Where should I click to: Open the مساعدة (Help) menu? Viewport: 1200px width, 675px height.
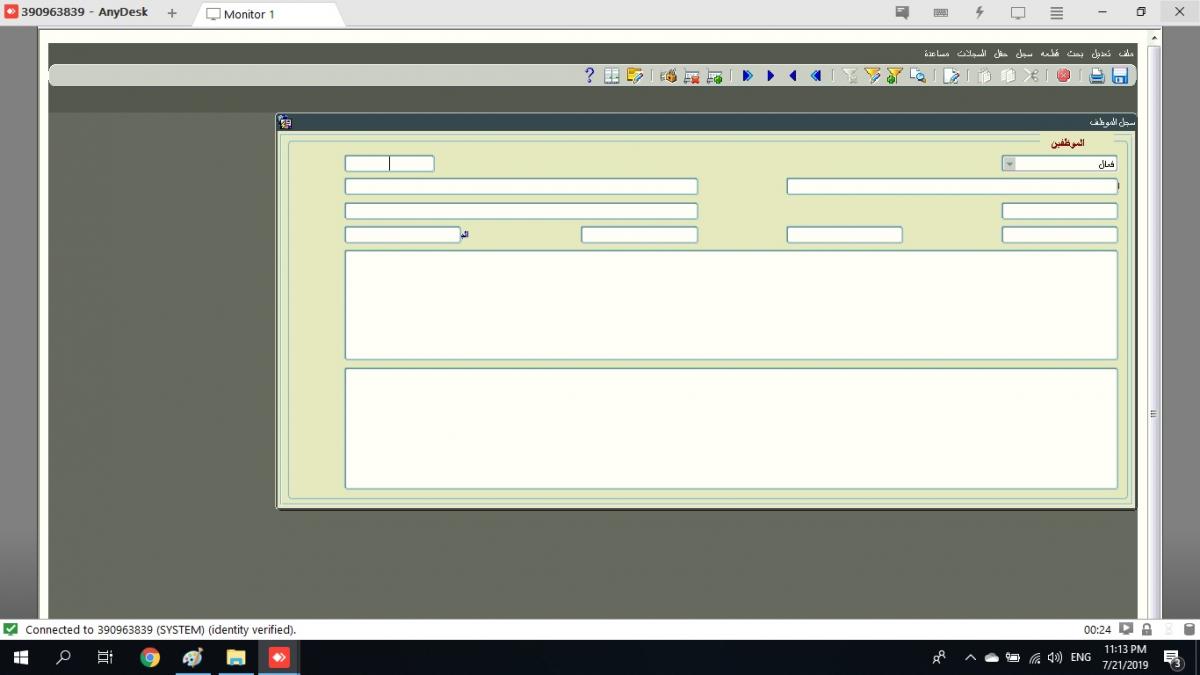(x=937, y=53)
